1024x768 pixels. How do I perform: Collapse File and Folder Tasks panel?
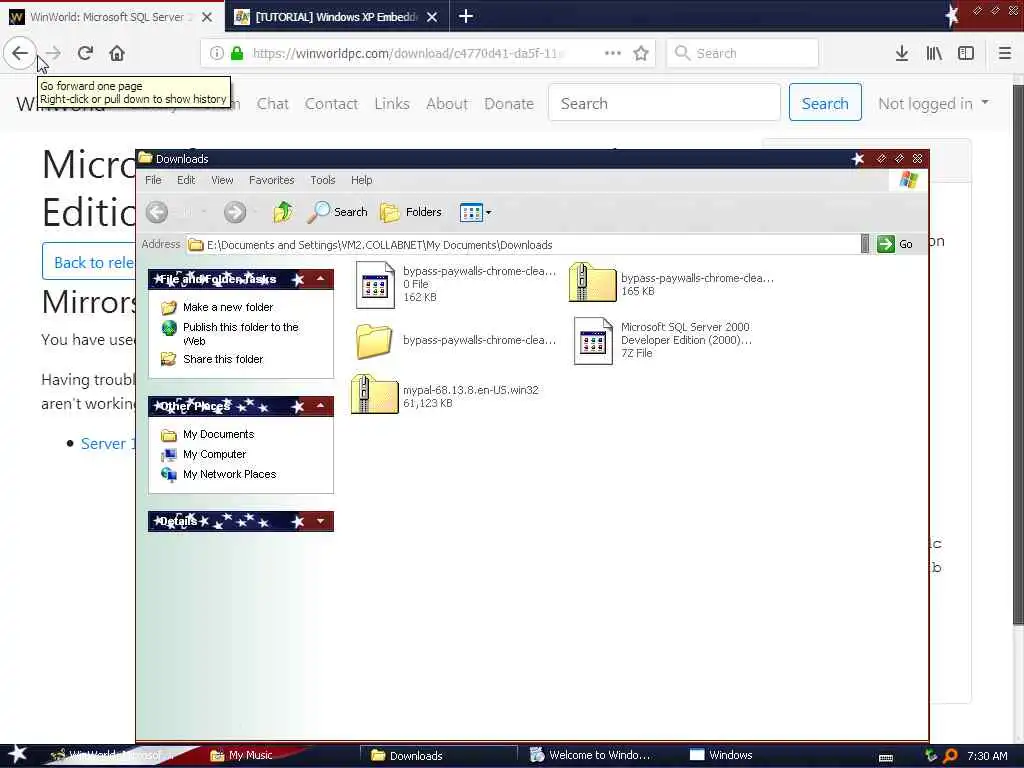[321, 279]
